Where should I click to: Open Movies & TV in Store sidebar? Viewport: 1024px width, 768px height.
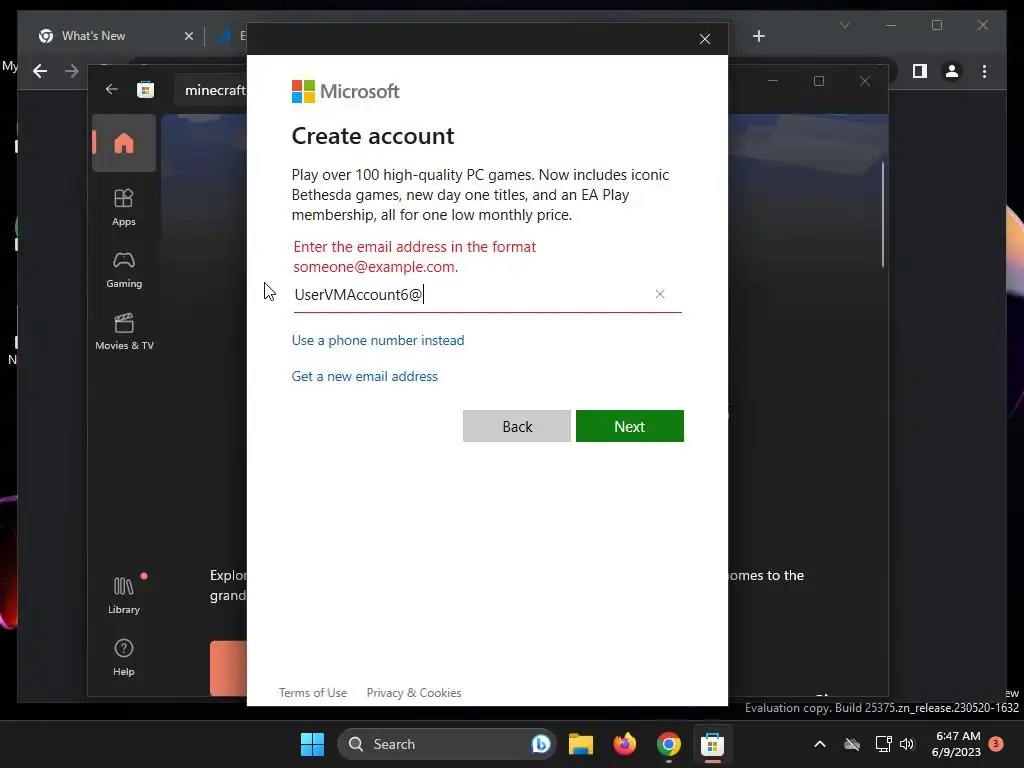pyautogui.click(x=124, y=332)
